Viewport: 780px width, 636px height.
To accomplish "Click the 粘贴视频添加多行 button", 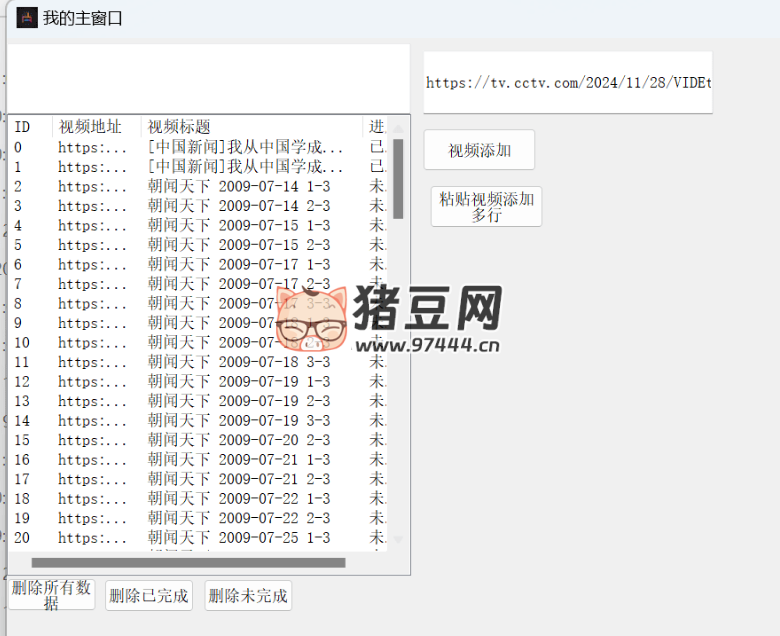I will pos(486,206).
